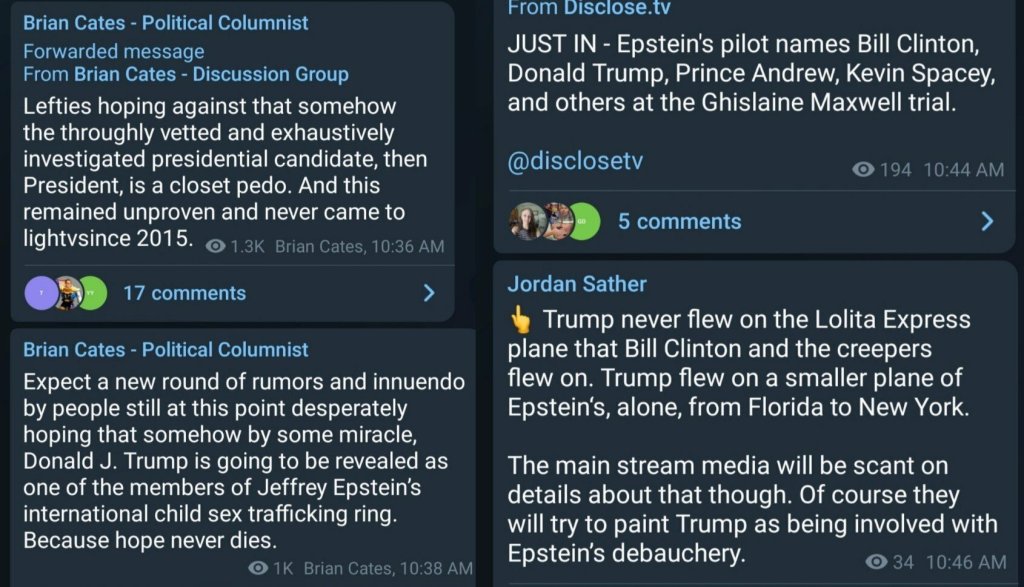Open Brian Cates - Discussion Group source link
1024x587 pixels.
pyautogui.click(x=211, y=74)
